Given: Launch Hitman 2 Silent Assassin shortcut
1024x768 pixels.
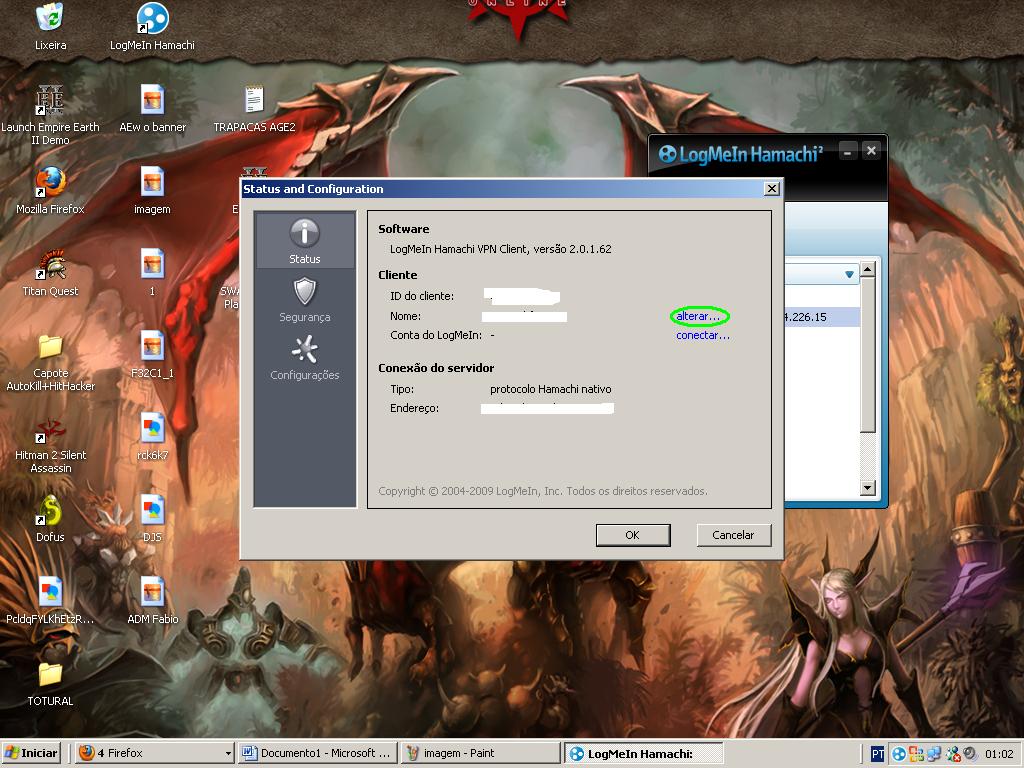Looking at the screenshot, I should [x=50, y=431].
